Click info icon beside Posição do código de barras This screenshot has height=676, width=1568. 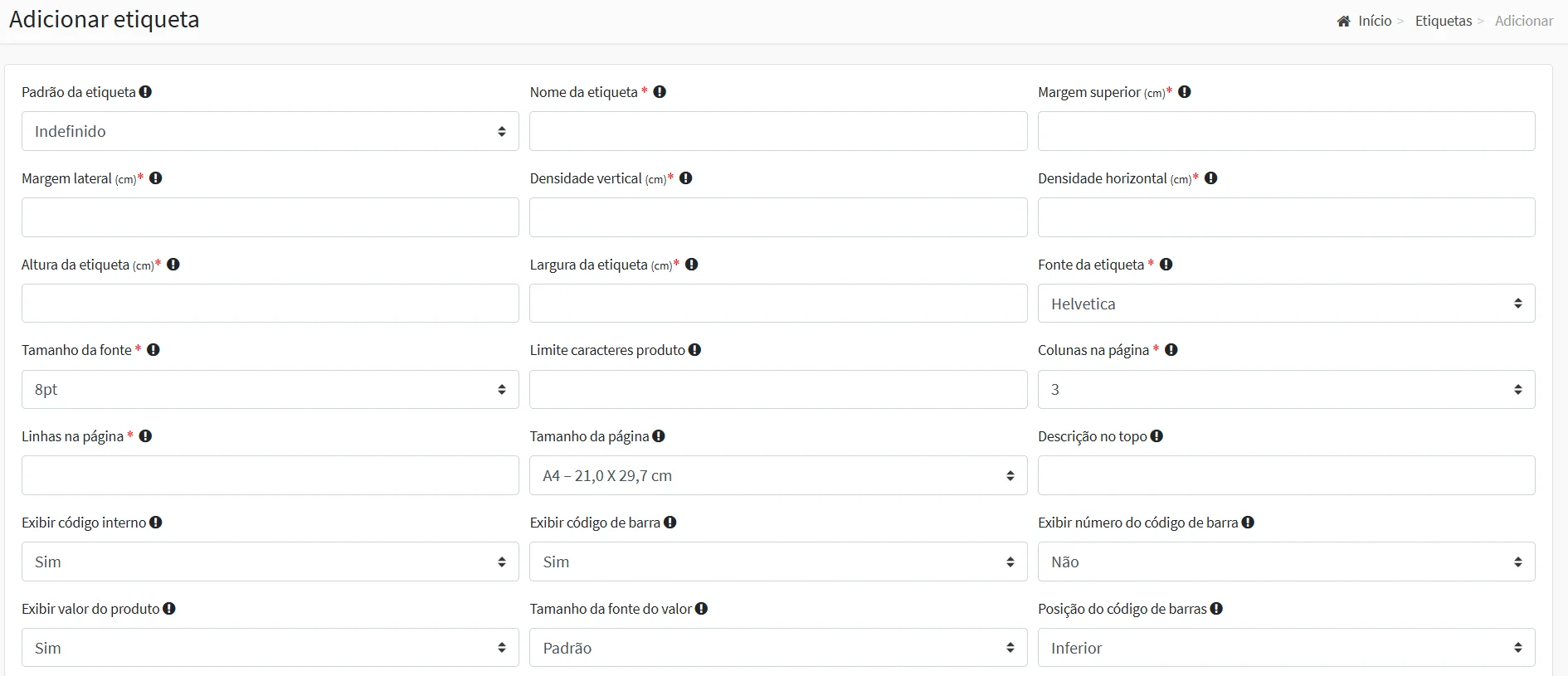tap(1217, 609)
